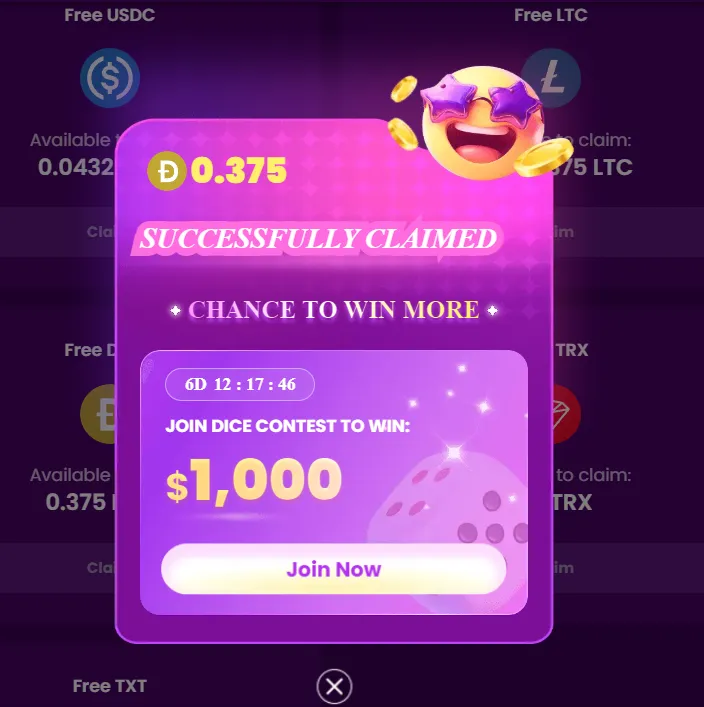
Task: Click the SUCCESSFULLY CLAIMED banner
Action: click(317, 239)
